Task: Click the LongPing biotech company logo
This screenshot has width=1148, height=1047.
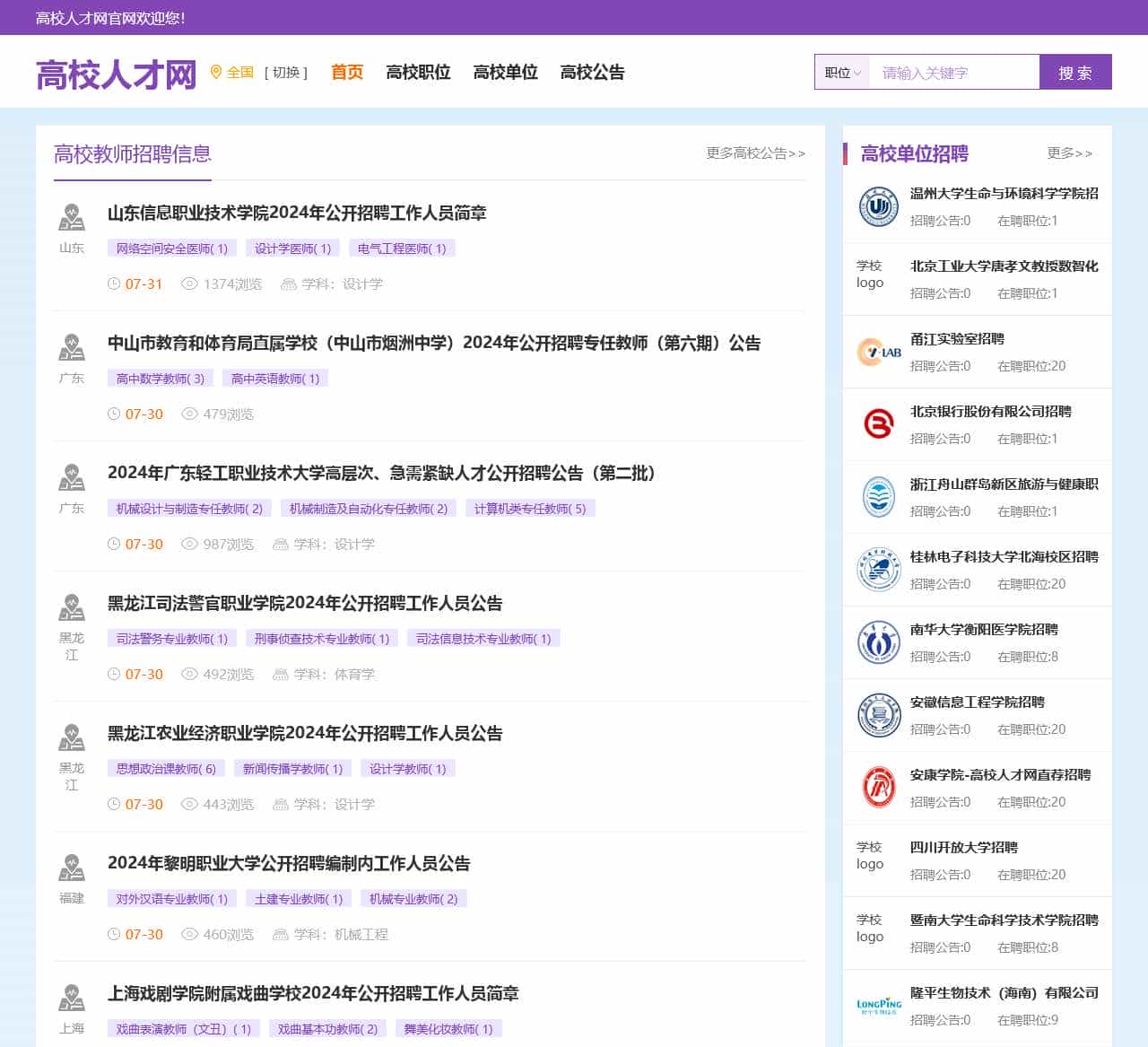Action: point(878,1006)
